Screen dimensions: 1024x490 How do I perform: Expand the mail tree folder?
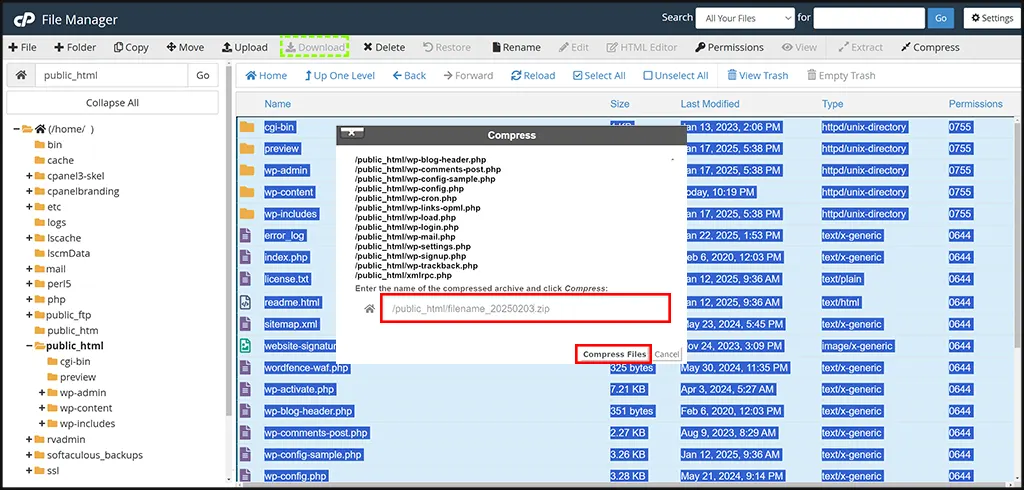(x=29, y=269)
